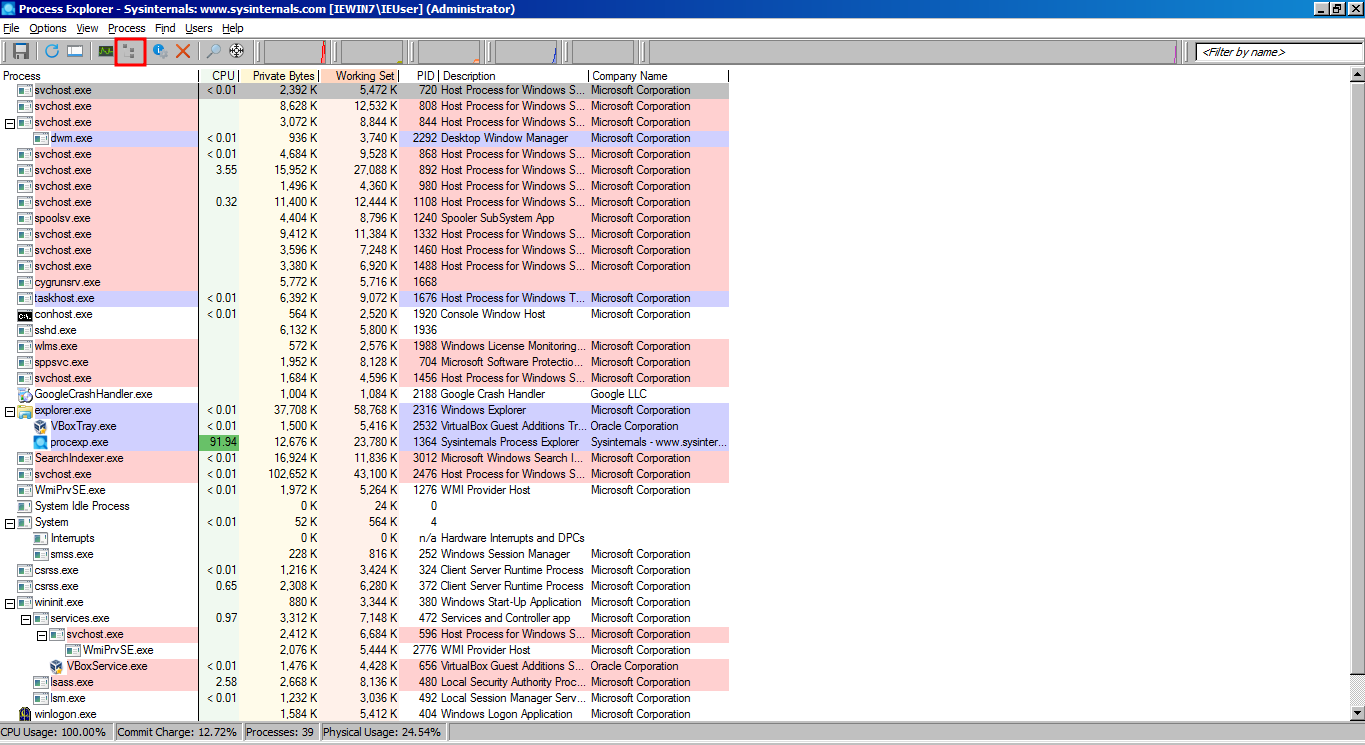Image resolution: width=1365 pixels, height=745 pixels.
Task: Collapse the explorer.exe tree node
Action: click(x=10, y=411)
